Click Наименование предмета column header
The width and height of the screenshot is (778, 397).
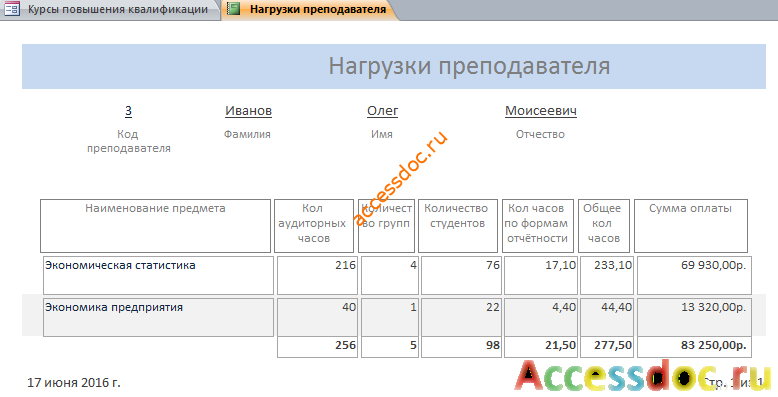(155, 226)
